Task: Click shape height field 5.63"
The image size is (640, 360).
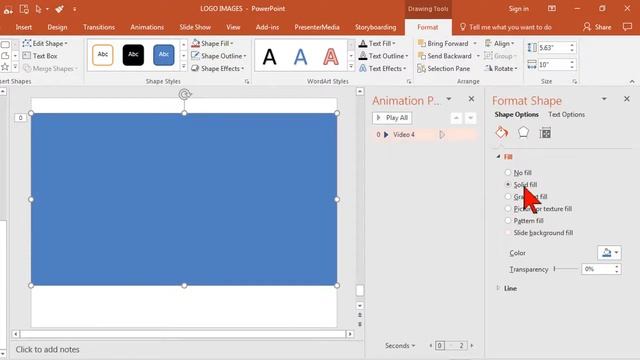Action: (x=553, y=48)
